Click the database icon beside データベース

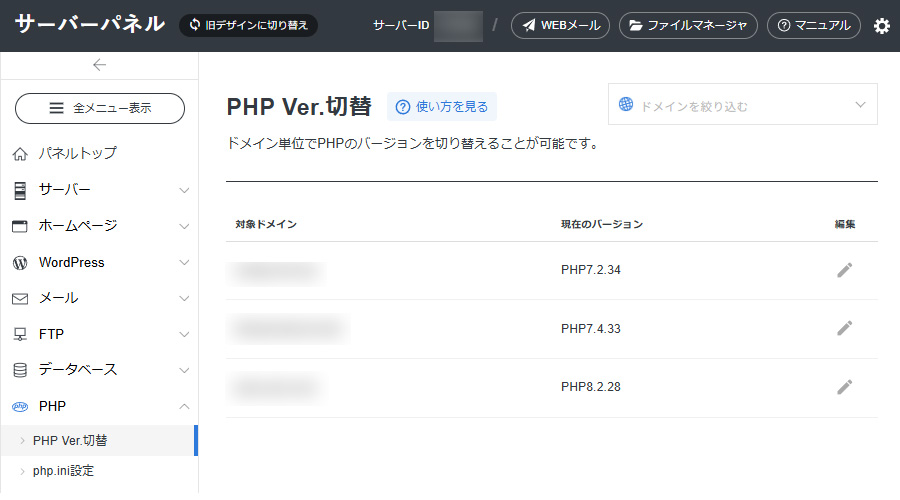19,370
